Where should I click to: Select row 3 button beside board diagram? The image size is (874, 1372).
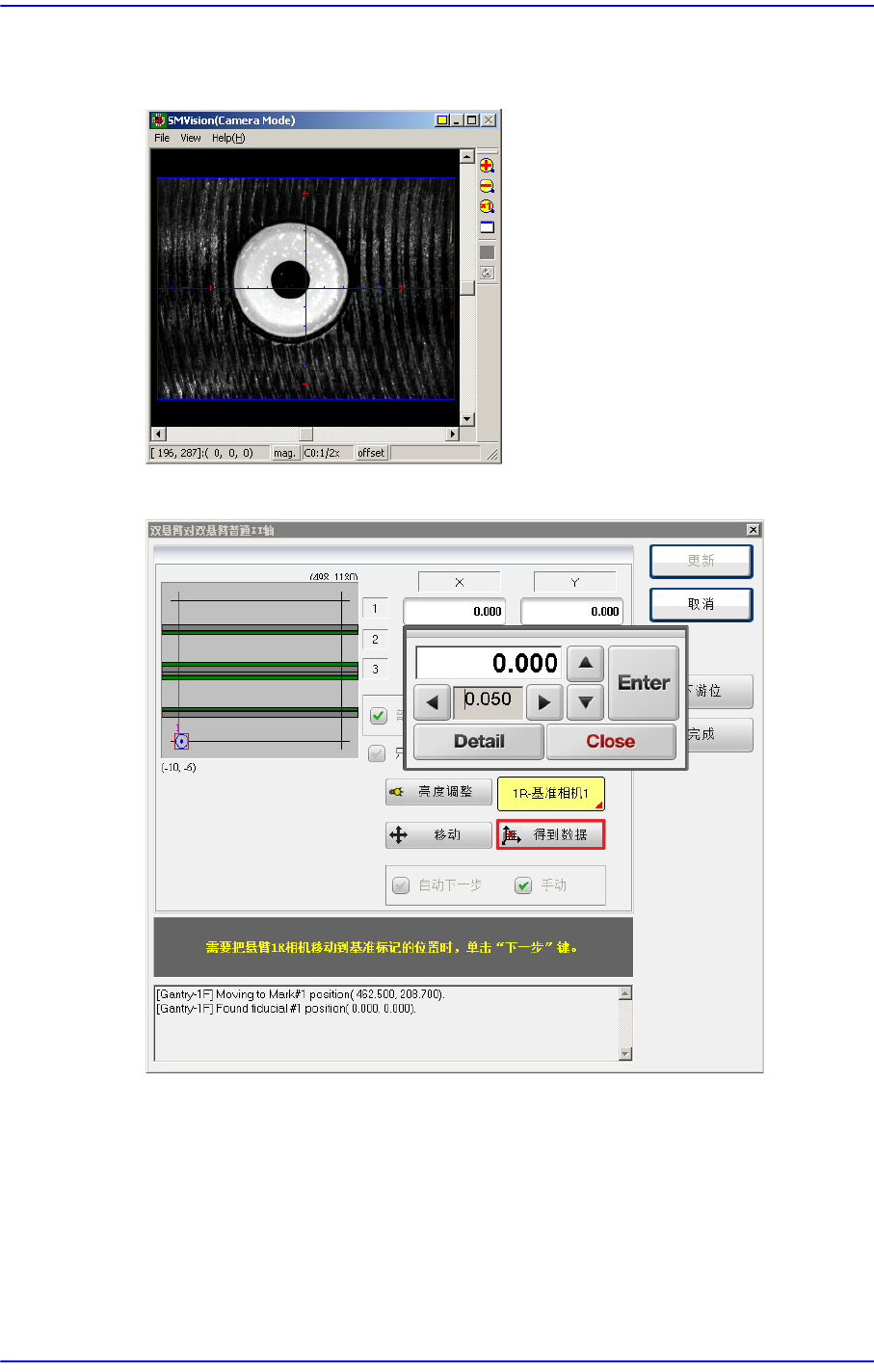point(375,669)
